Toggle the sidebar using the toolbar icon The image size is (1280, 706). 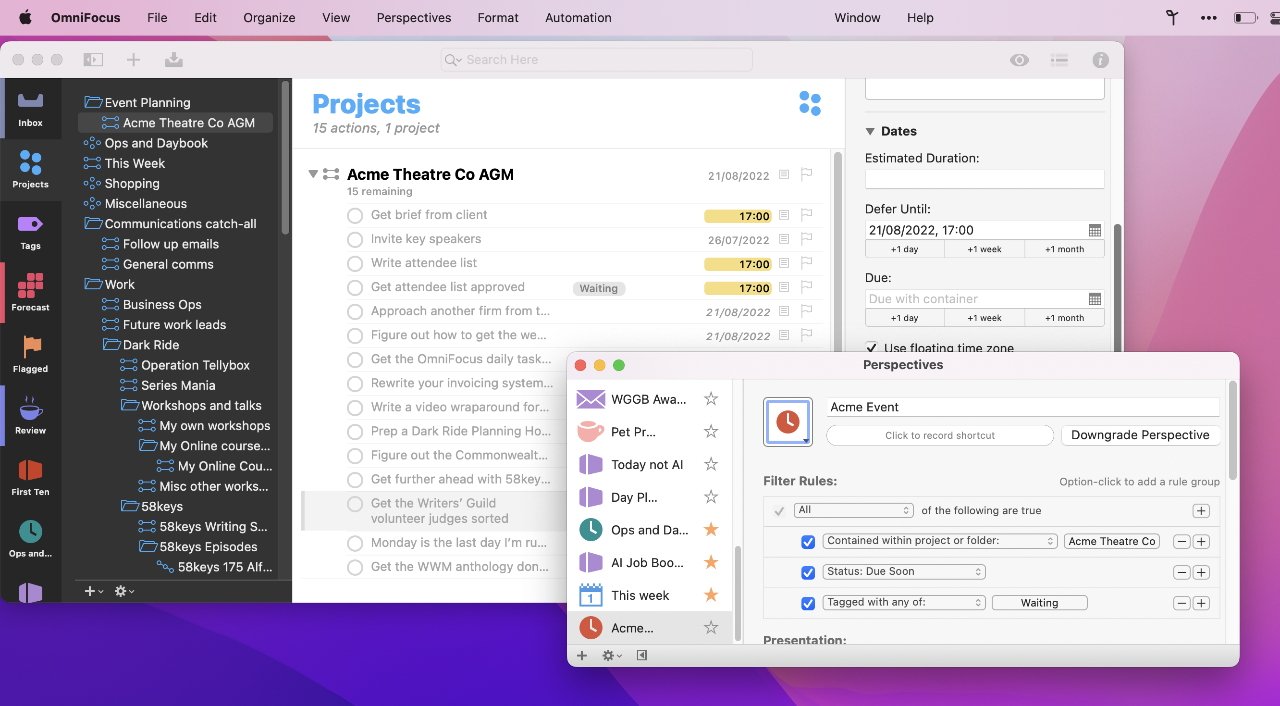click(93, 60)
